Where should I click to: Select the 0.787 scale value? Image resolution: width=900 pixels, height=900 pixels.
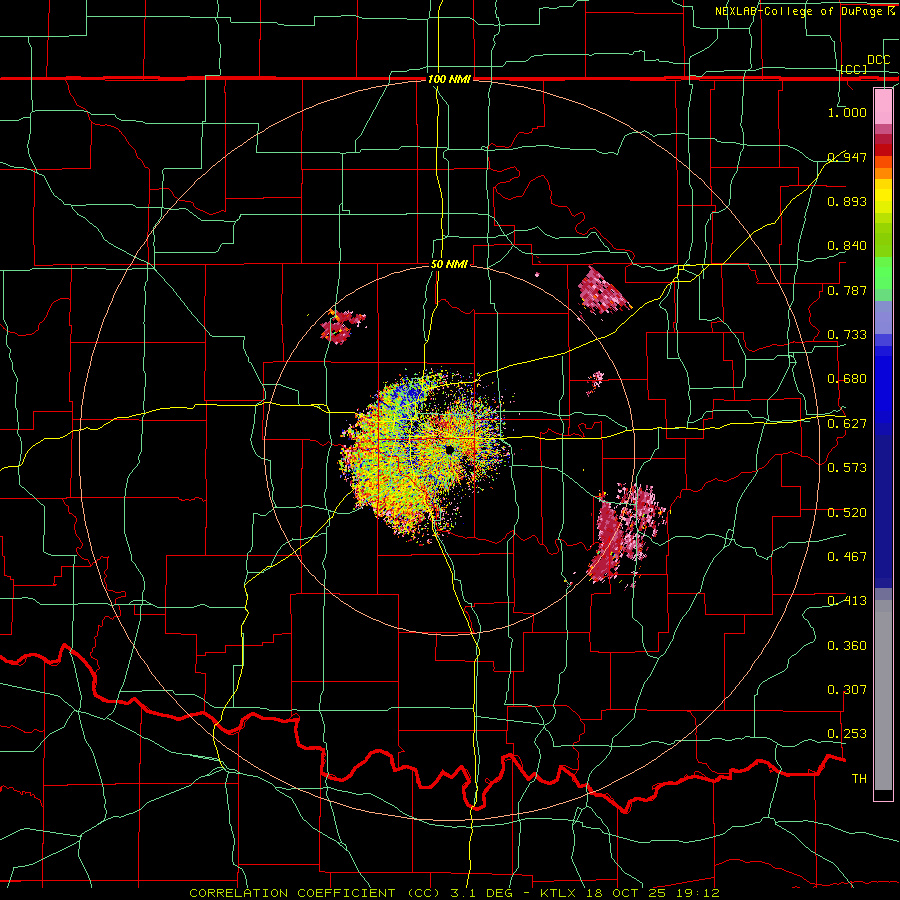click(x=847, y=290)
